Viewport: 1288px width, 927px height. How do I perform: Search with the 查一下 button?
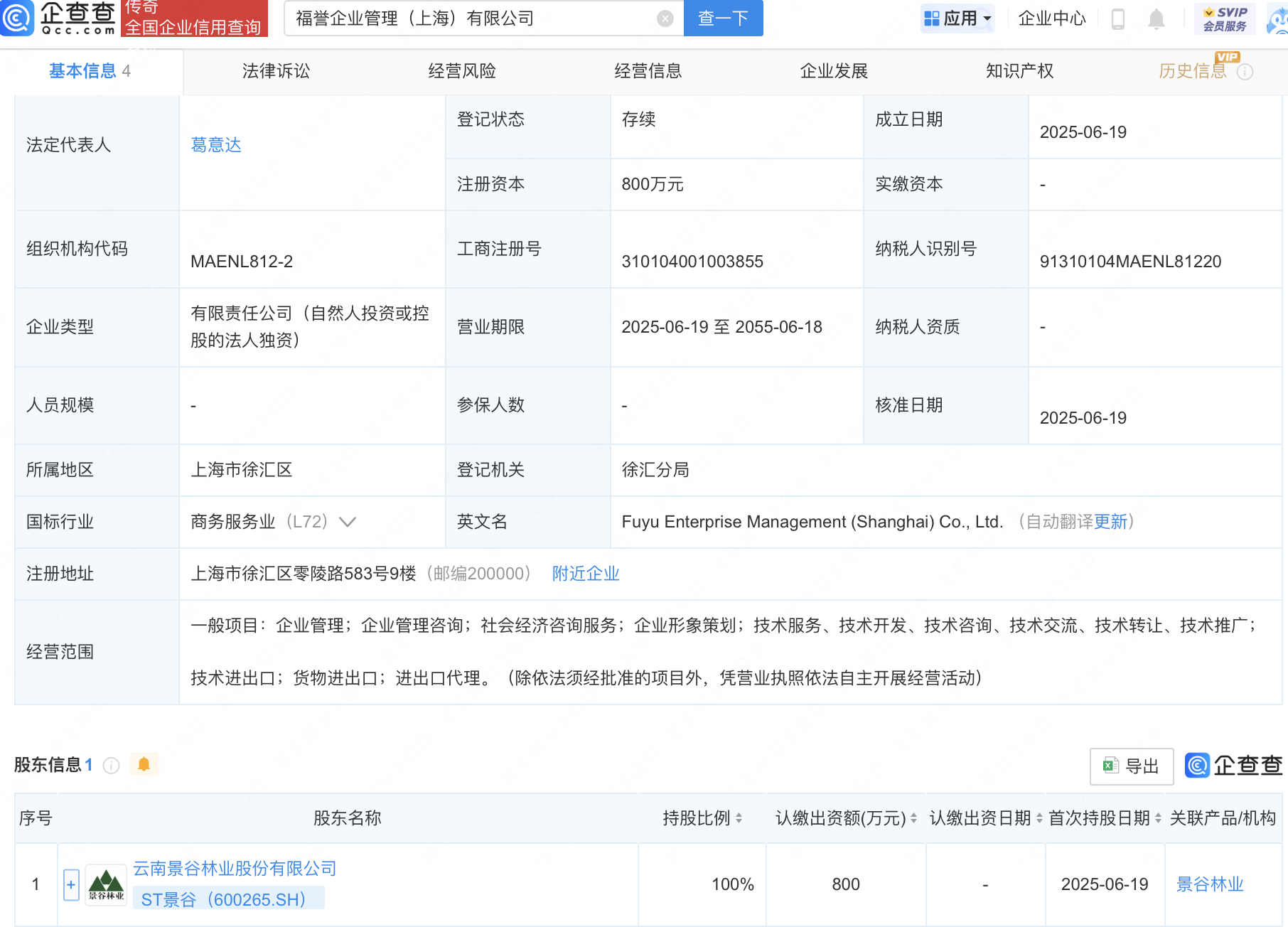click(723, 18)
